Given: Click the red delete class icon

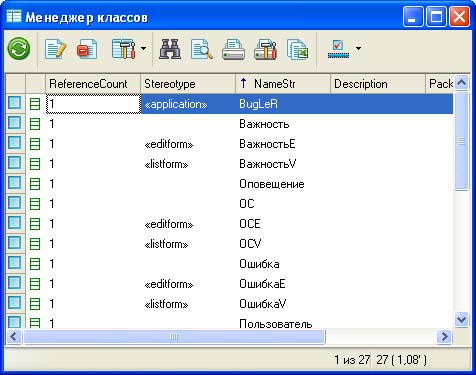Looking at the screenshot, I should [x=87, y=49].
